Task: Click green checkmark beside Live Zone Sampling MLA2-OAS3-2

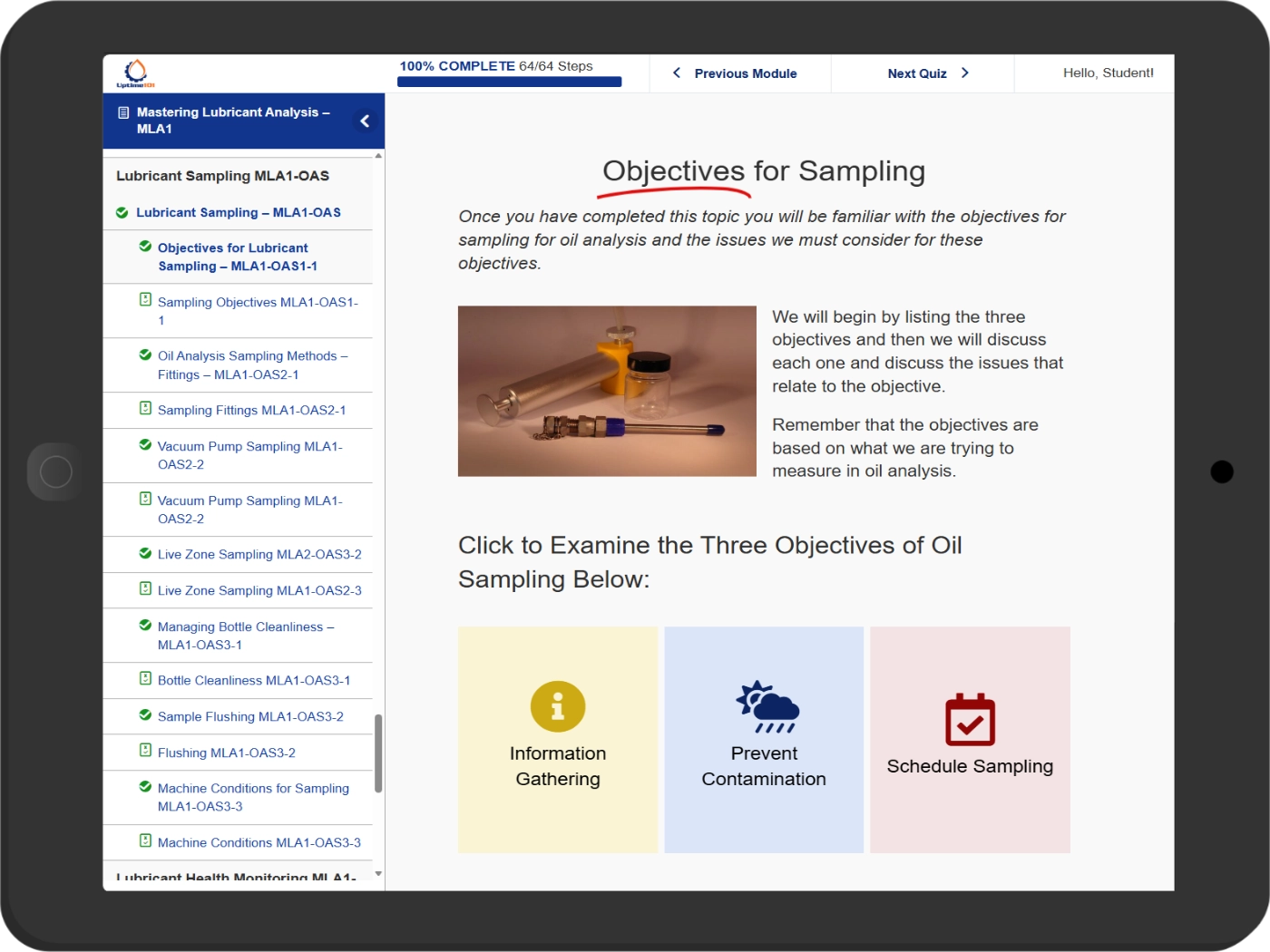Action: tap(145, 553)
